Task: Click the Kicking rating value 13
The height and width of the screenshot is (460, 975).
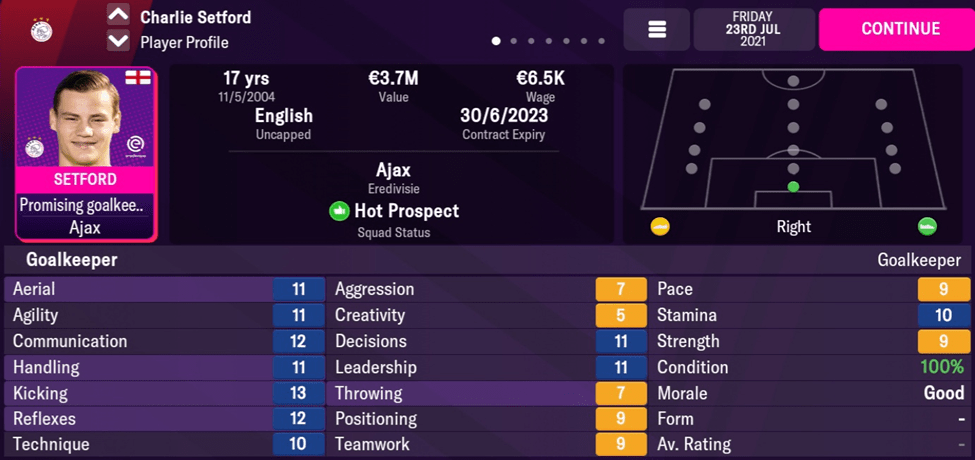Action: click(x=298, y=393)
